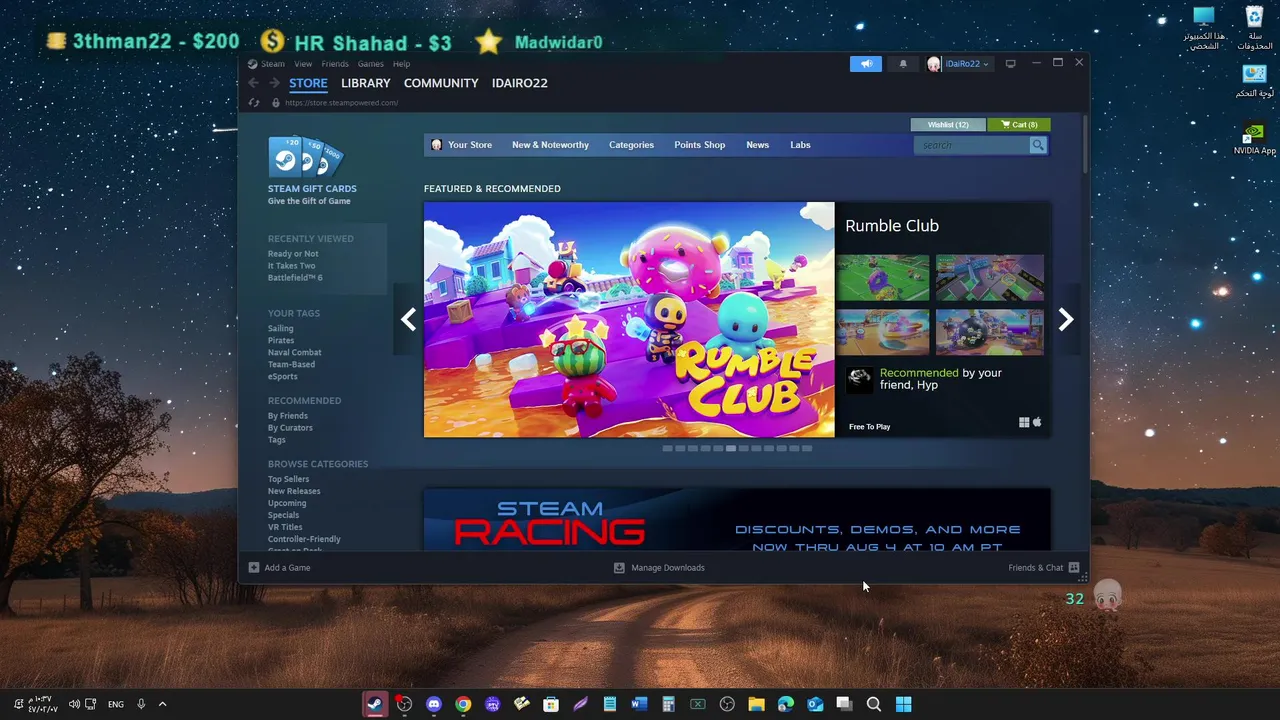
Task: Open Labs in store nav
Action: 800,145
